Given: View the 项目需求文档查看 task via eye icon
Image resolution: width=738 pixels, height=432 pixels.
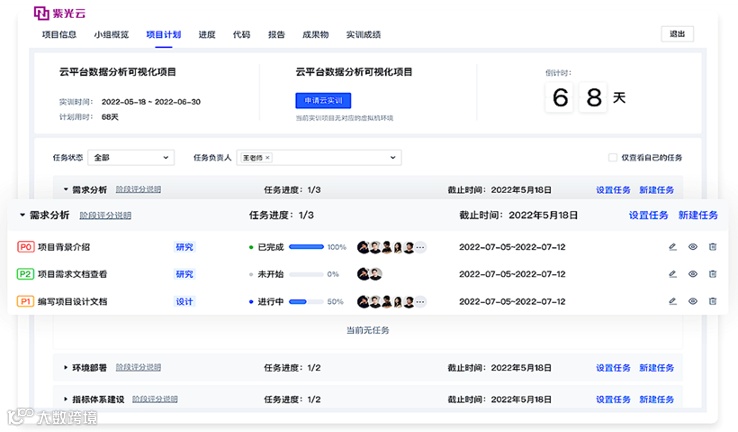Looking at the screenshot, I should tap(693, 274).
